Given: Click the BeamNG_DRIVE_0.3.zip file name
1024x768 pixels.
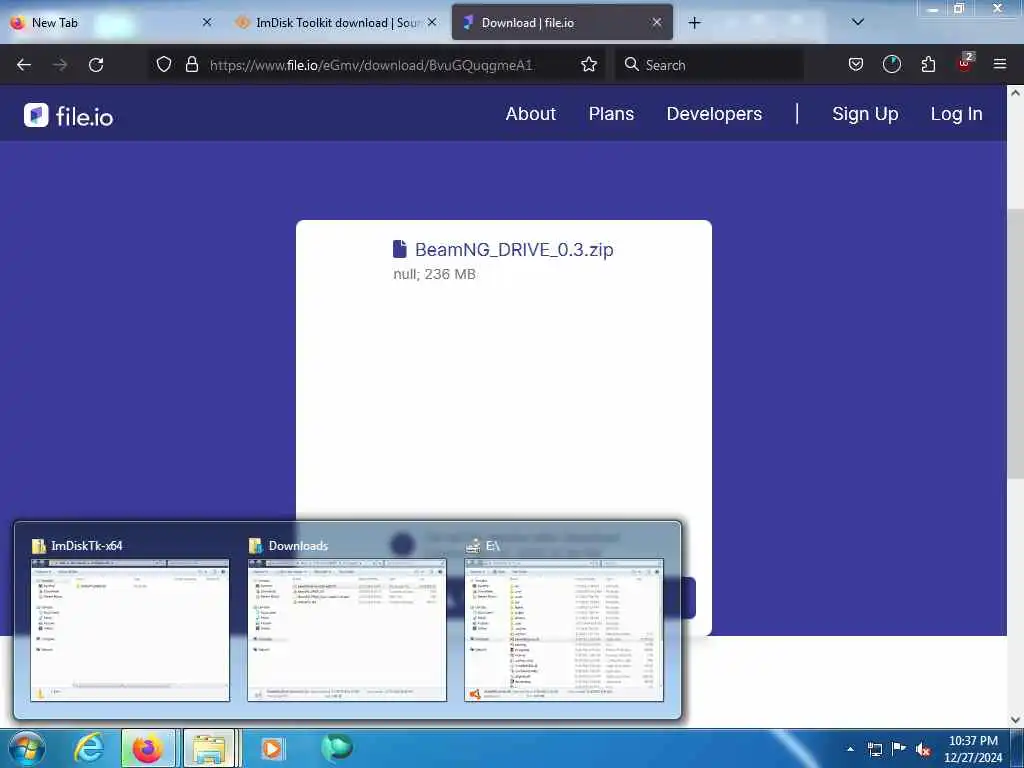Looking at the screenshot, I should point(514,249).
